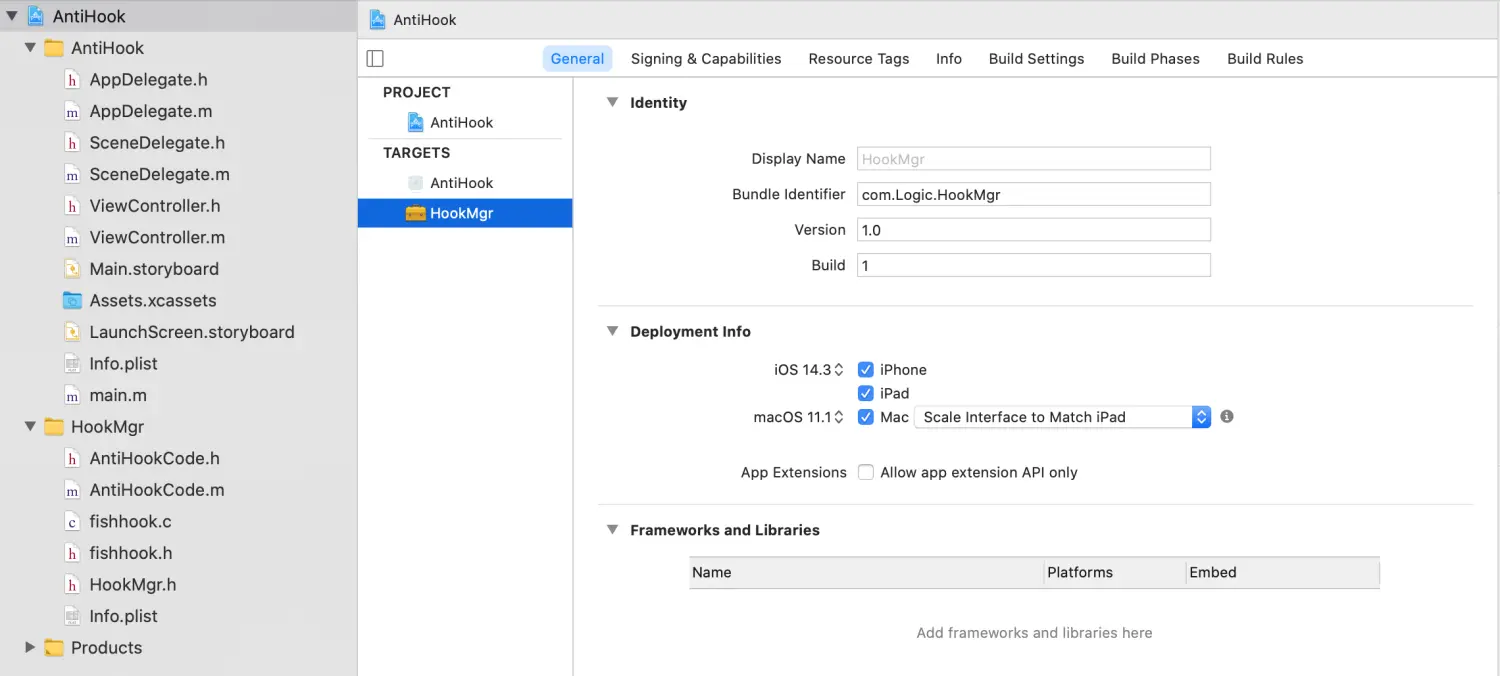The width and height of the screenshot is (1500, 676).
Task: Click the AntiHook project blueprint icon
Action: click(x=415, y=122)
